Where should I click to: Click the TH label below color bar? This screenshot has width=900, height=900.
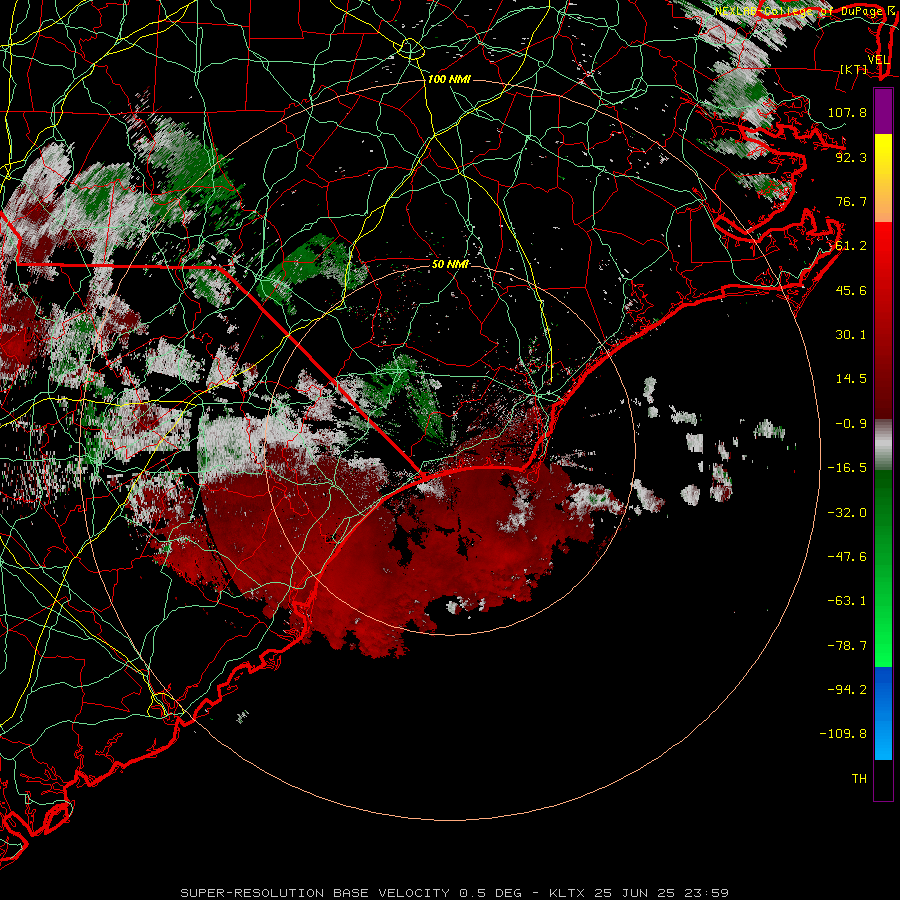click(859, 779)
